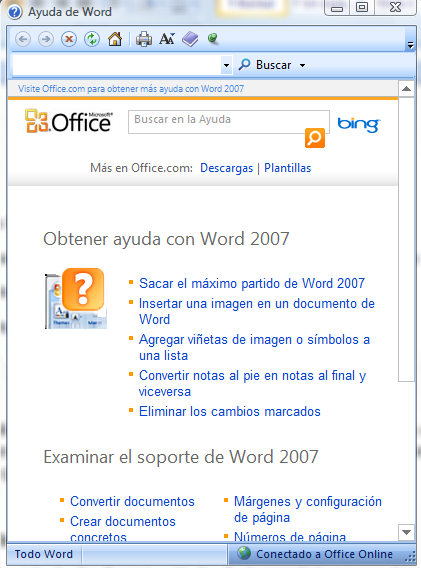Open Márgenes y configuración de página link
The width and height of the screenshot is (421, 568).
[308, 509]
